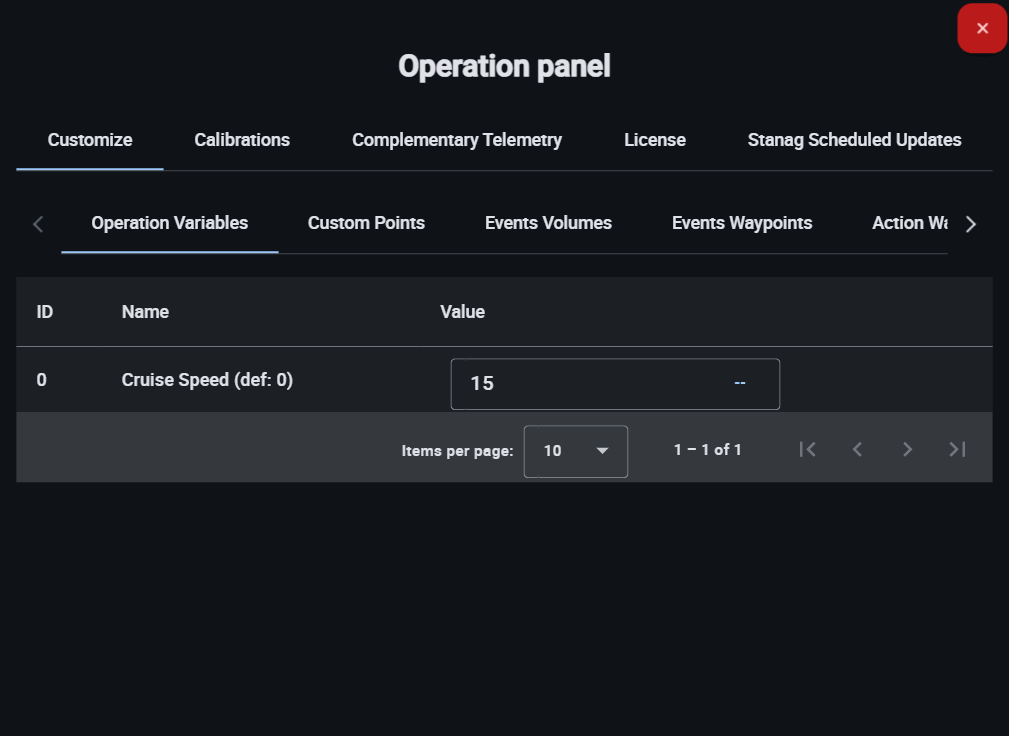The width and height of the screenshot is (1009, 736).
Task: Go to the previous page of results
Action: (857, 450)
